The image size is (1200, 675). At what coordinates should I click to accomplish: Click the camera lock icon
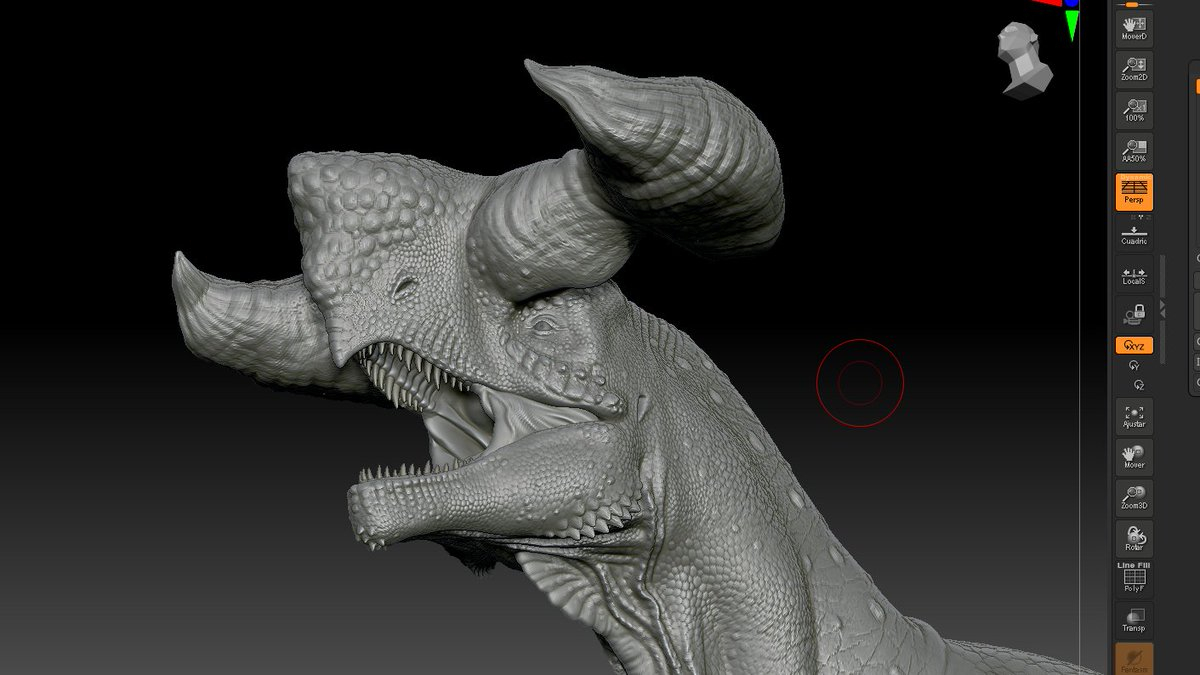pos(1134,316)
